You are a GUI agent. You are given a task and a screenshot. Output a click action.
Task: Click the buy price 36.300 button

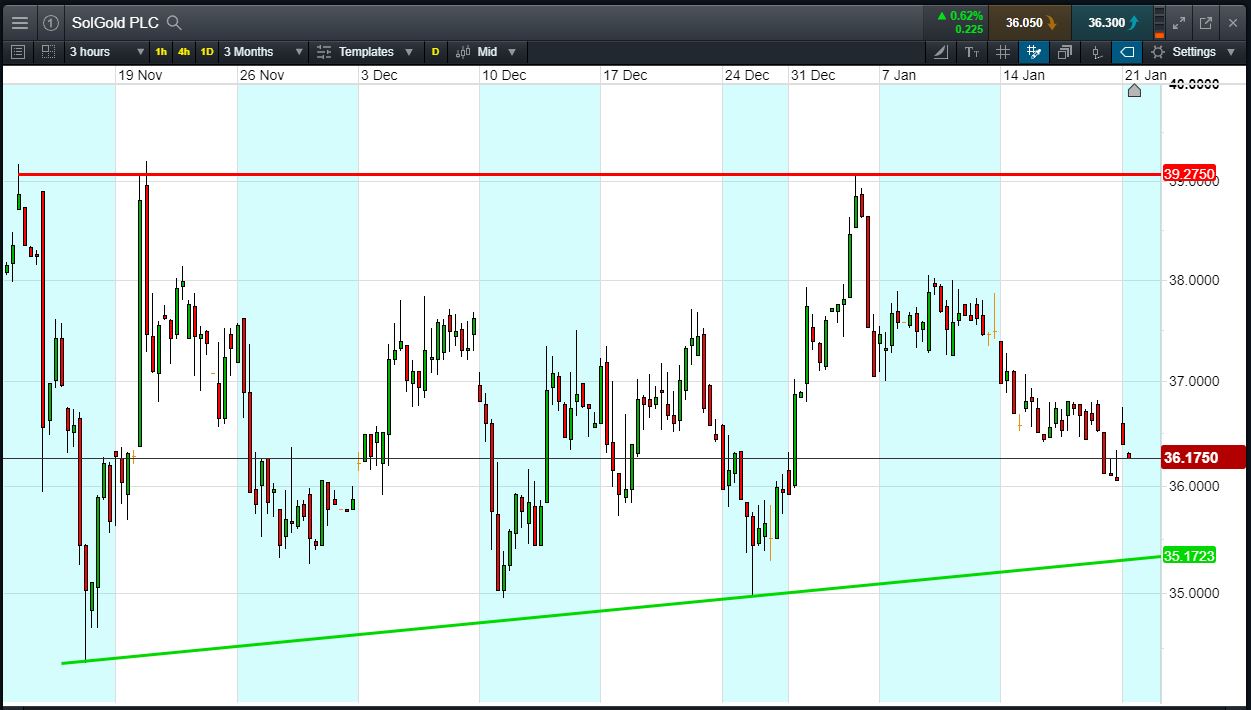tap(1112, 22)
